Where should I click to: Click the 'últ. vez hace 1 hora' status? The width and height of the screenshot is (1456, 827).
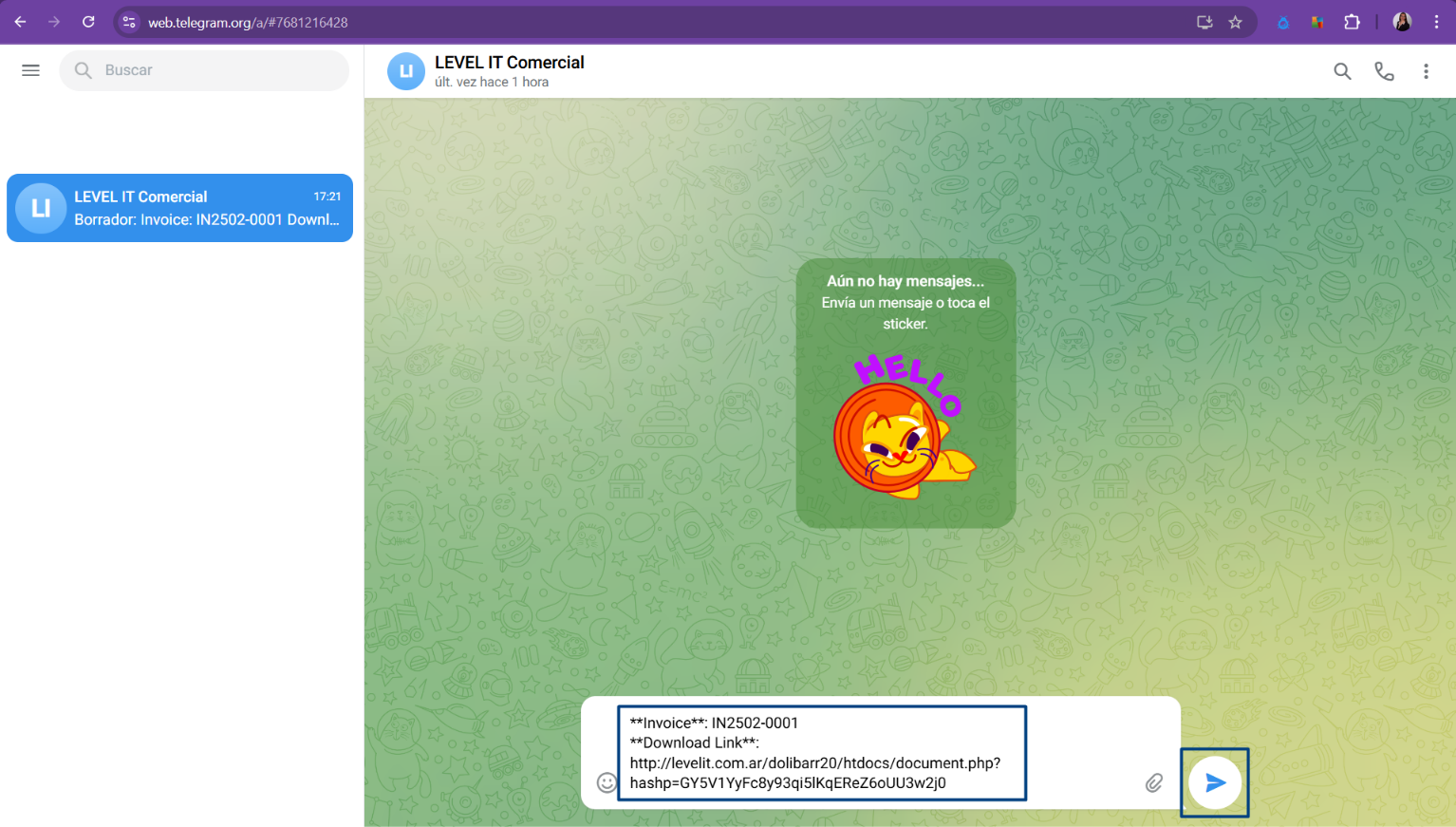[x=492, y=83]
